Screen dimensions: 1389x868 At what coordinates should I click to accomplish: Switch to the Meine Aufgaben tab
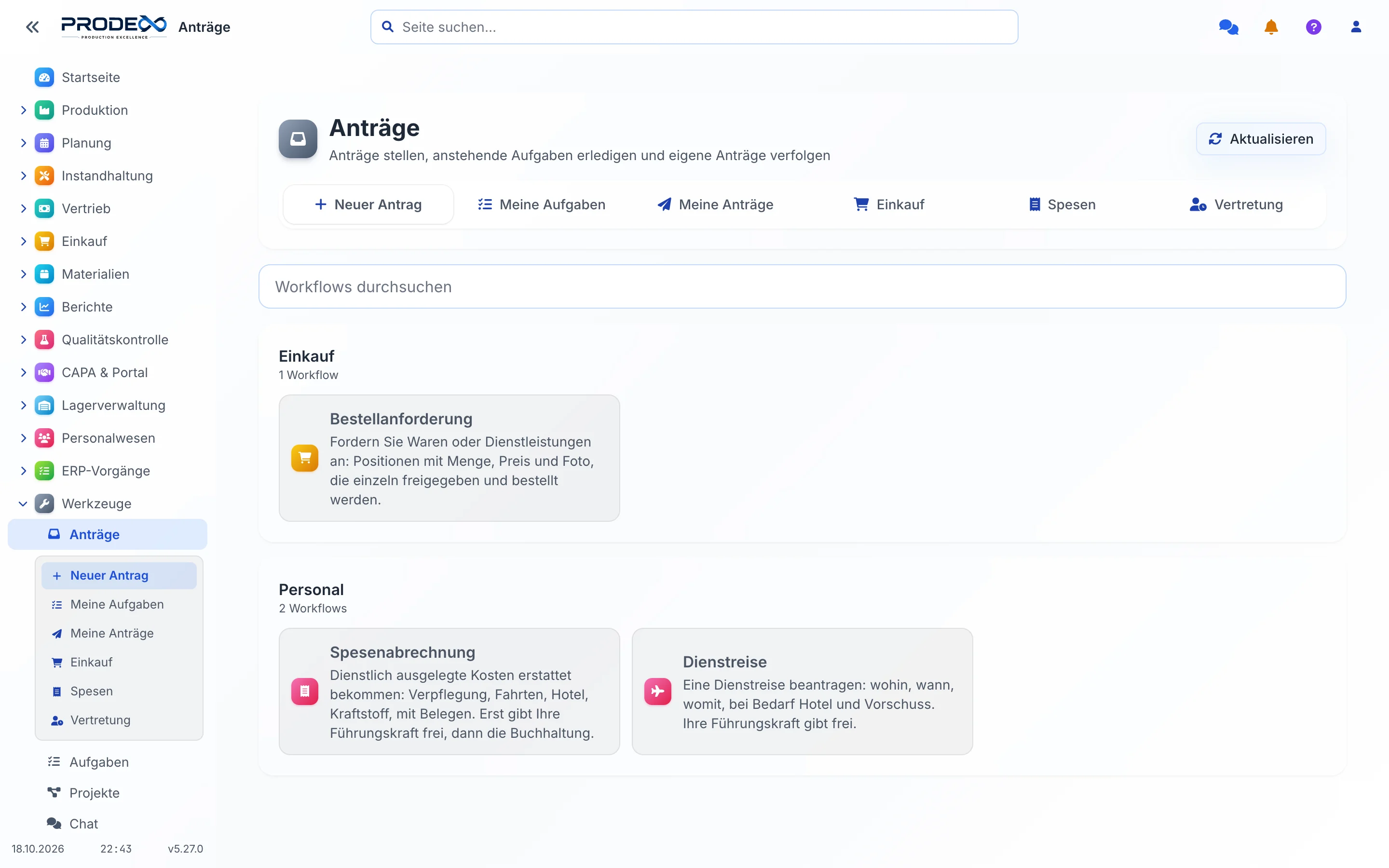541,204
